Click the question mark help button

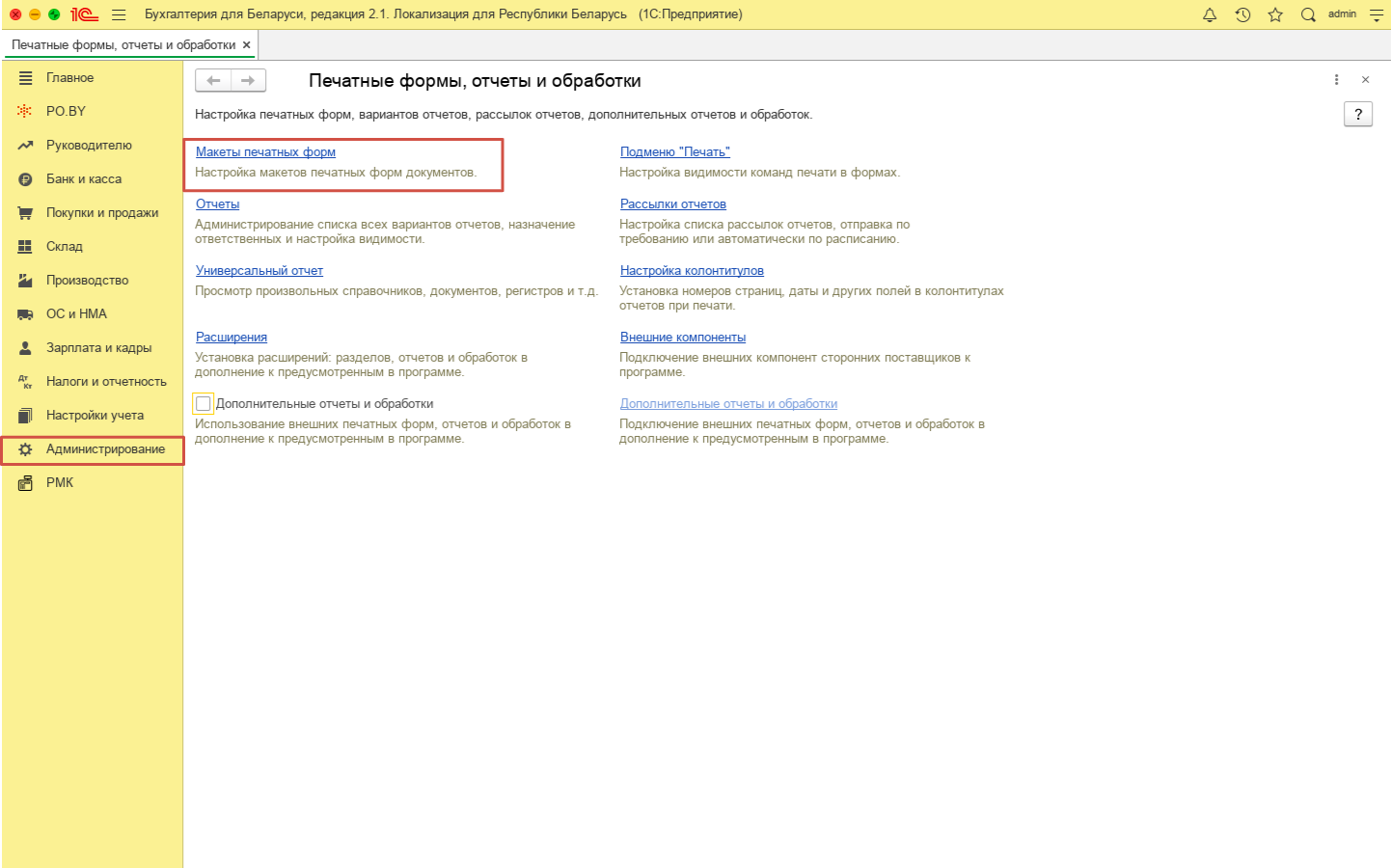1357,115
